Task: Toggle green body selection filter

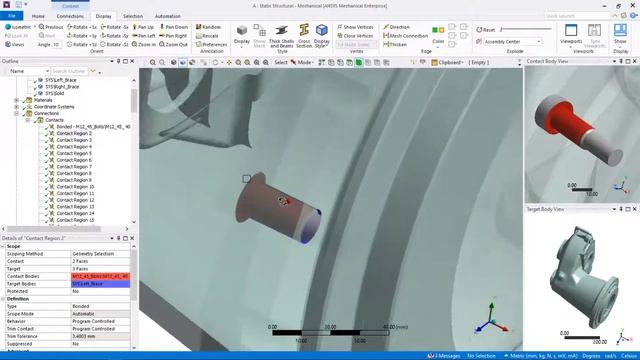Action: point(359,62)
